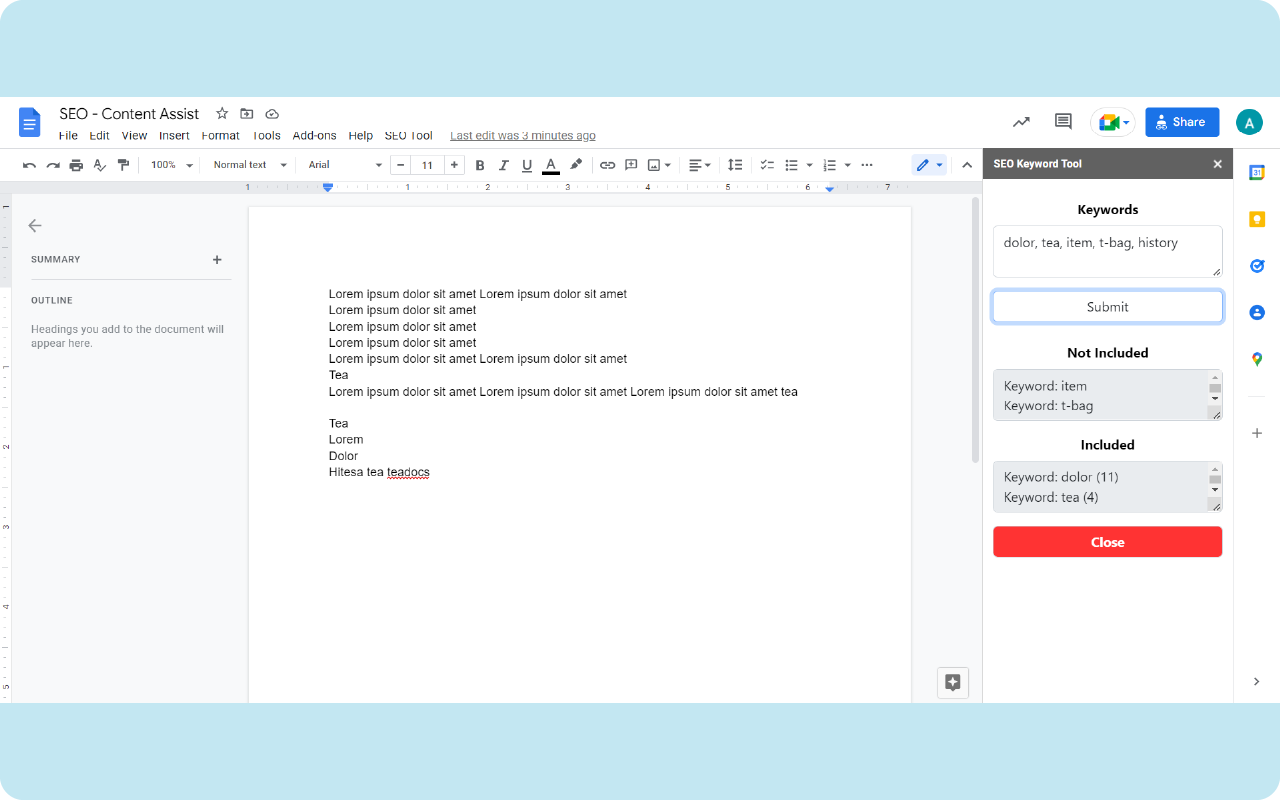Open the Last edit was 3 minutes ago link

click(523, 136)
